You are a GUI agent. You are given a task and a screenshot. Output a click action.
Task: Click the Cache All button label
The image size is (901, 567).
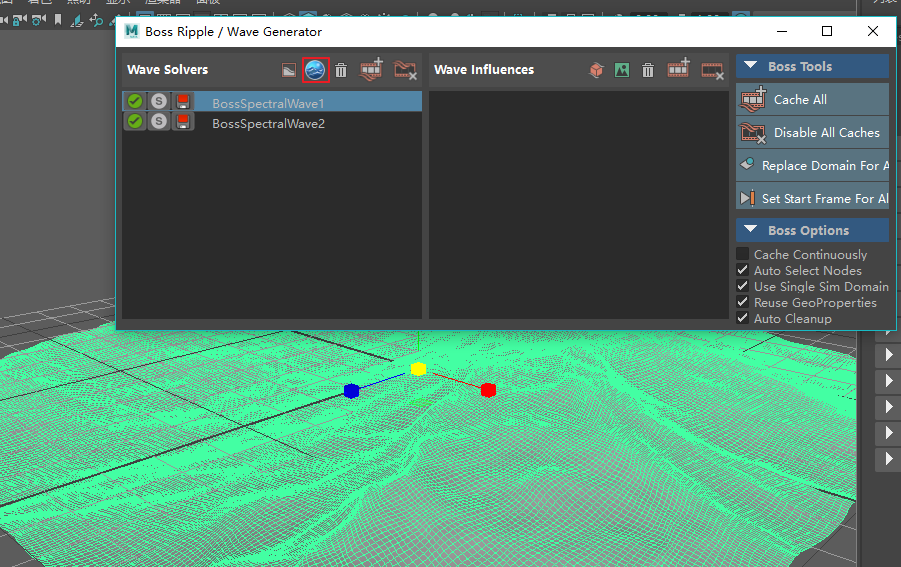tap(800, 99)
